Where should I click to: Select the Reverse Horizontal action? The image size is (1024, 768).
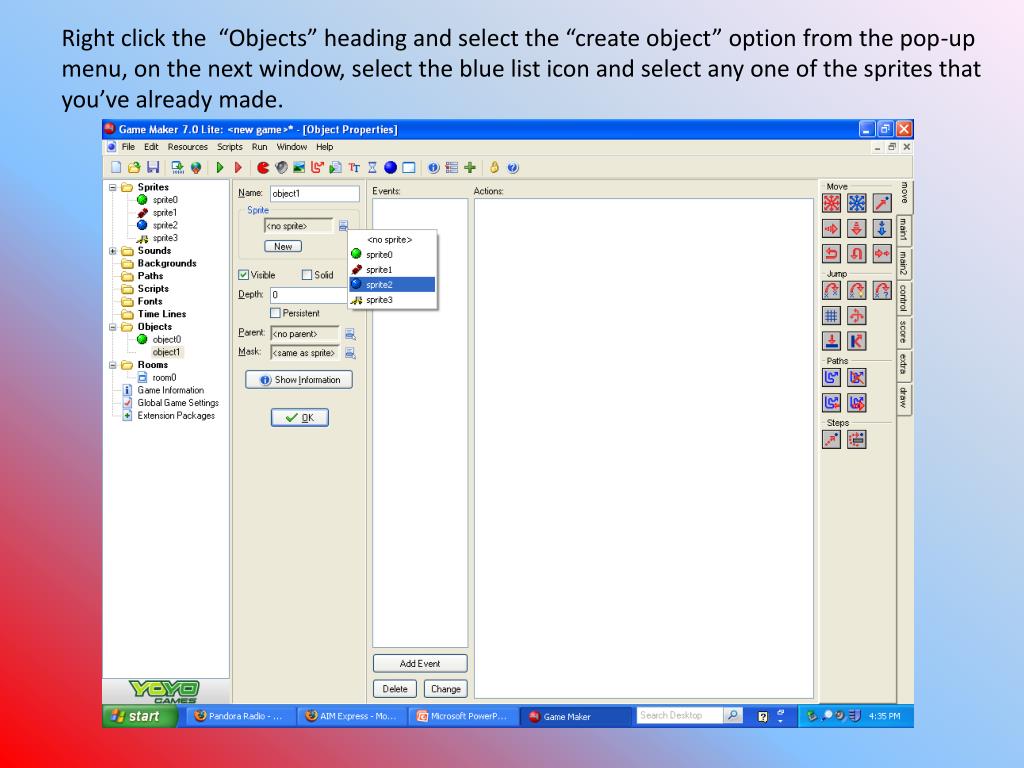pyautogui.click(x=831, y=253)
